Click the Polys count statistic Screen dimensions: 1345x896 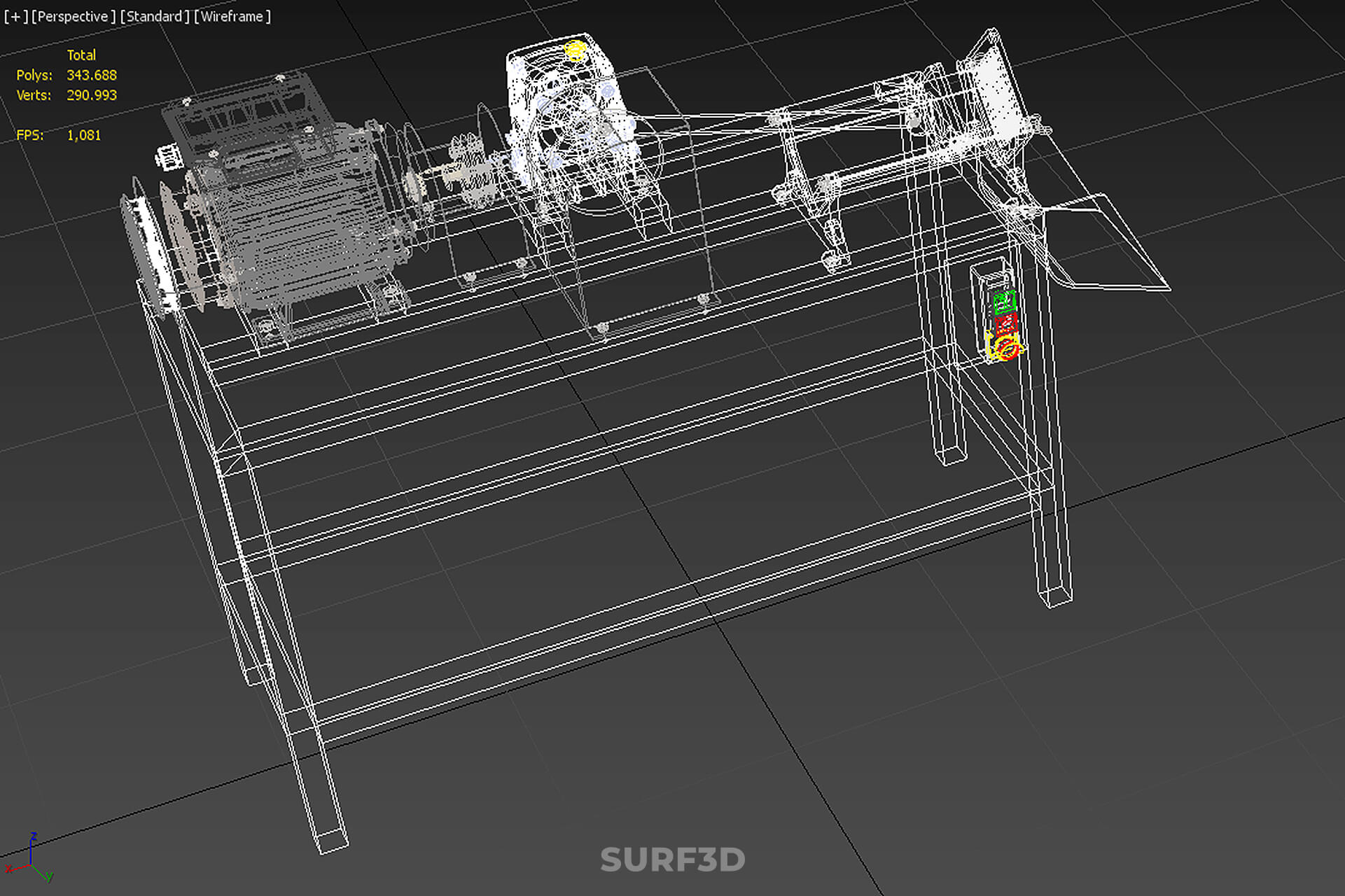(x=91, y=75)
